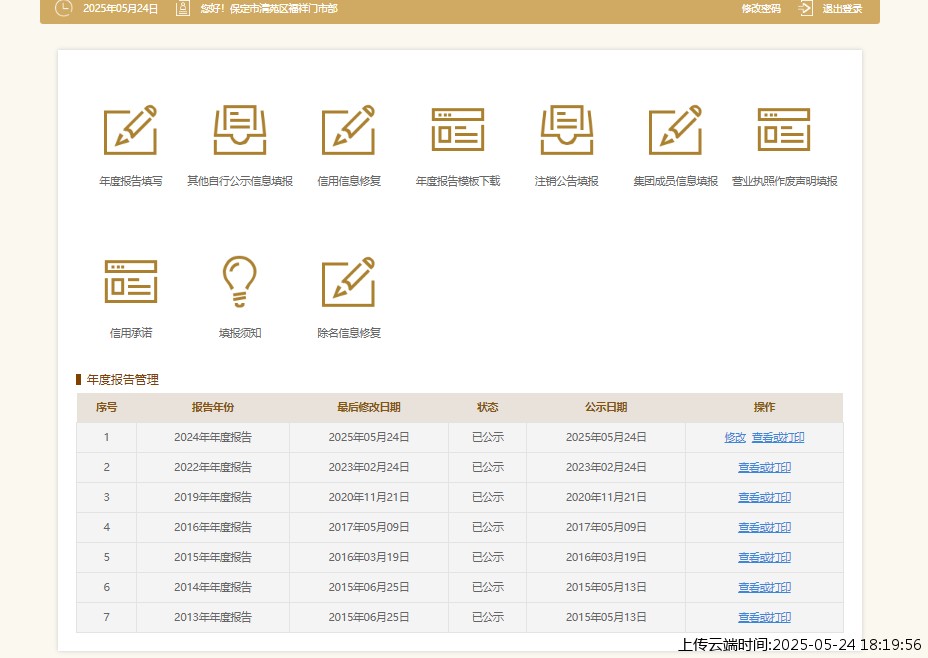The width and height of the screenshot is (928, 658).
Task: Click the 最后修改日期 column header
Action: click(369, 407)
